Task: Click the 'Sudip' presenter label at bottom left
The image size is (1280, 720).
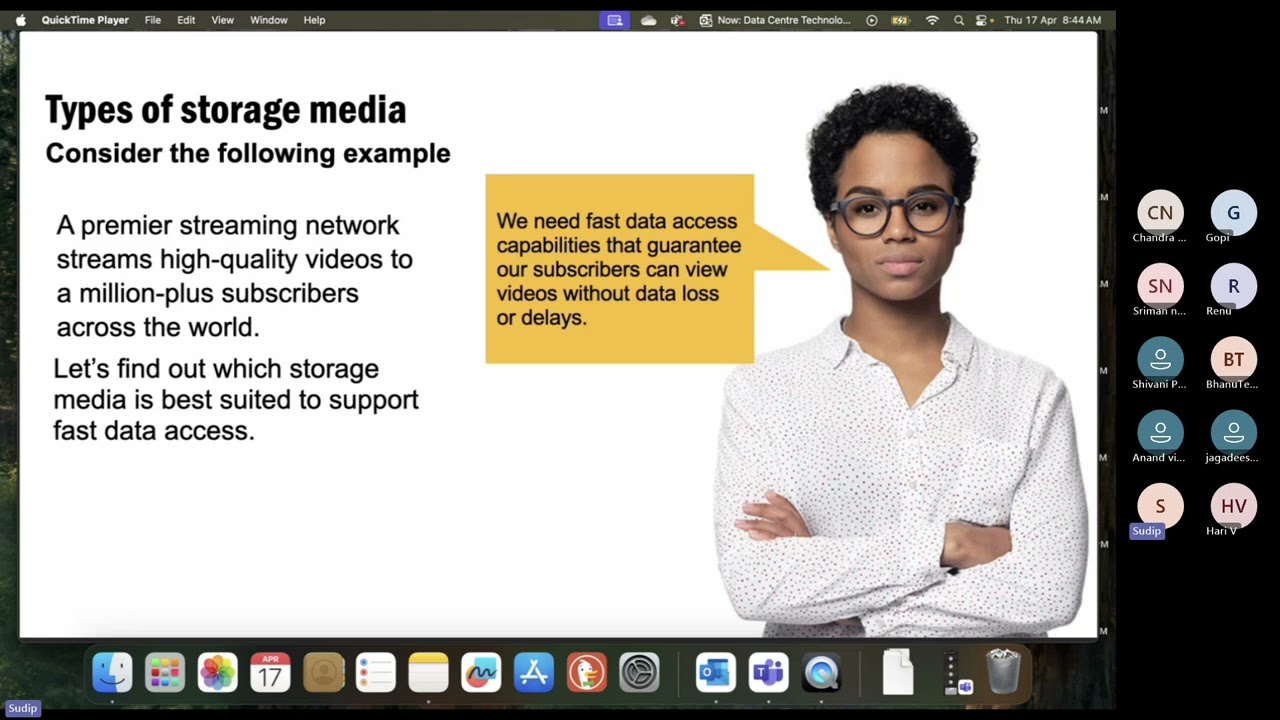Action: 22,708
